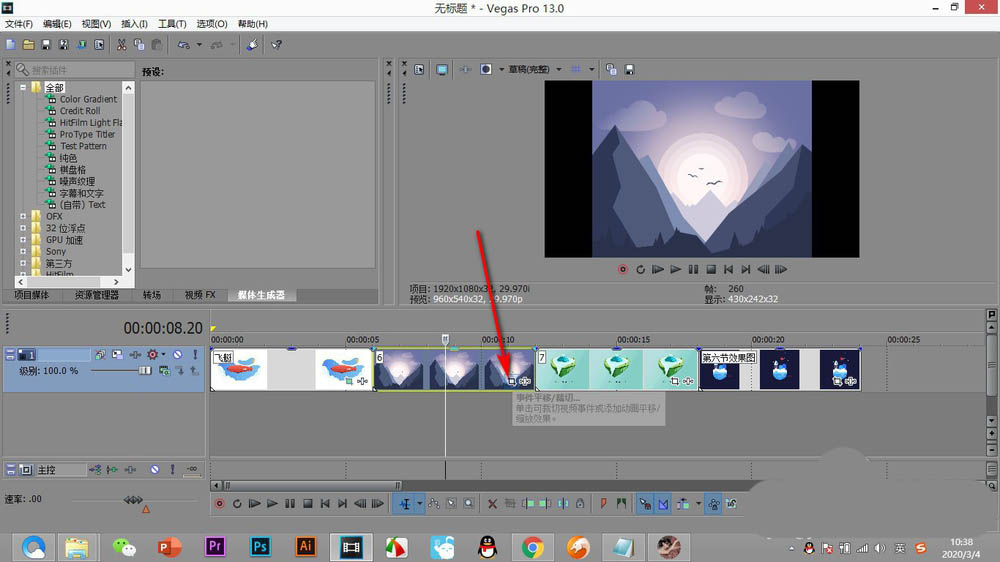Viewport: 1000px width, 562px height.
Task: Switch to the 视频 FX tab
Action: [x=200, y=295]
